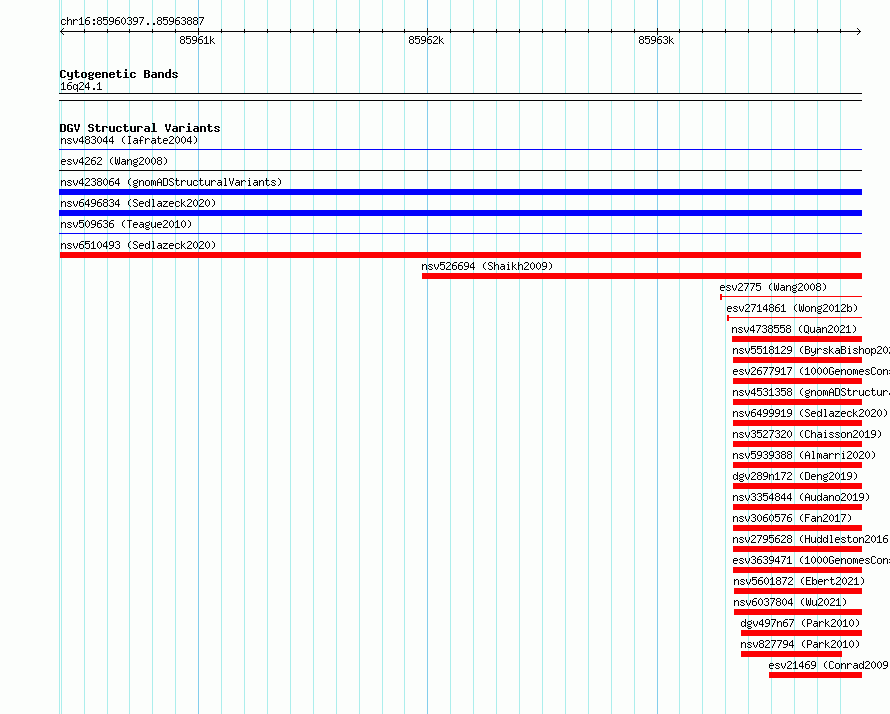Open nsv6037804 (Wu2021) variant
This screenshot has height=714, width=890.
[790, 602]
